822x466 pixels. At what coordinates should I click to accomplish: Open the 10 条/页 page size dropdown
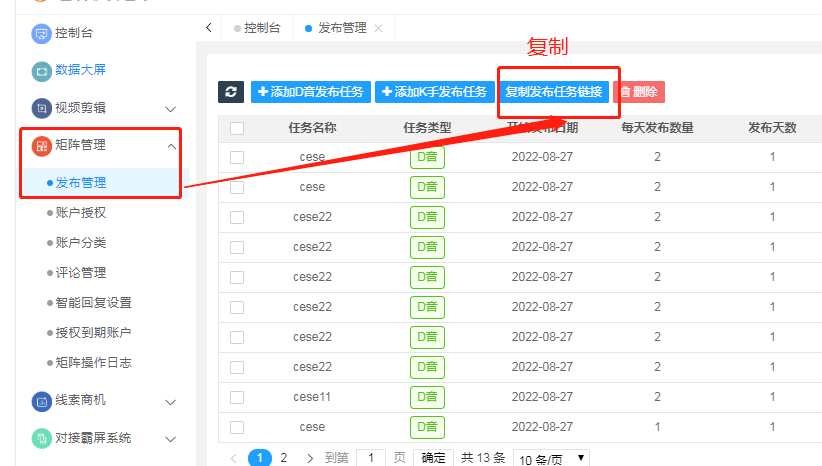[551, 458]
